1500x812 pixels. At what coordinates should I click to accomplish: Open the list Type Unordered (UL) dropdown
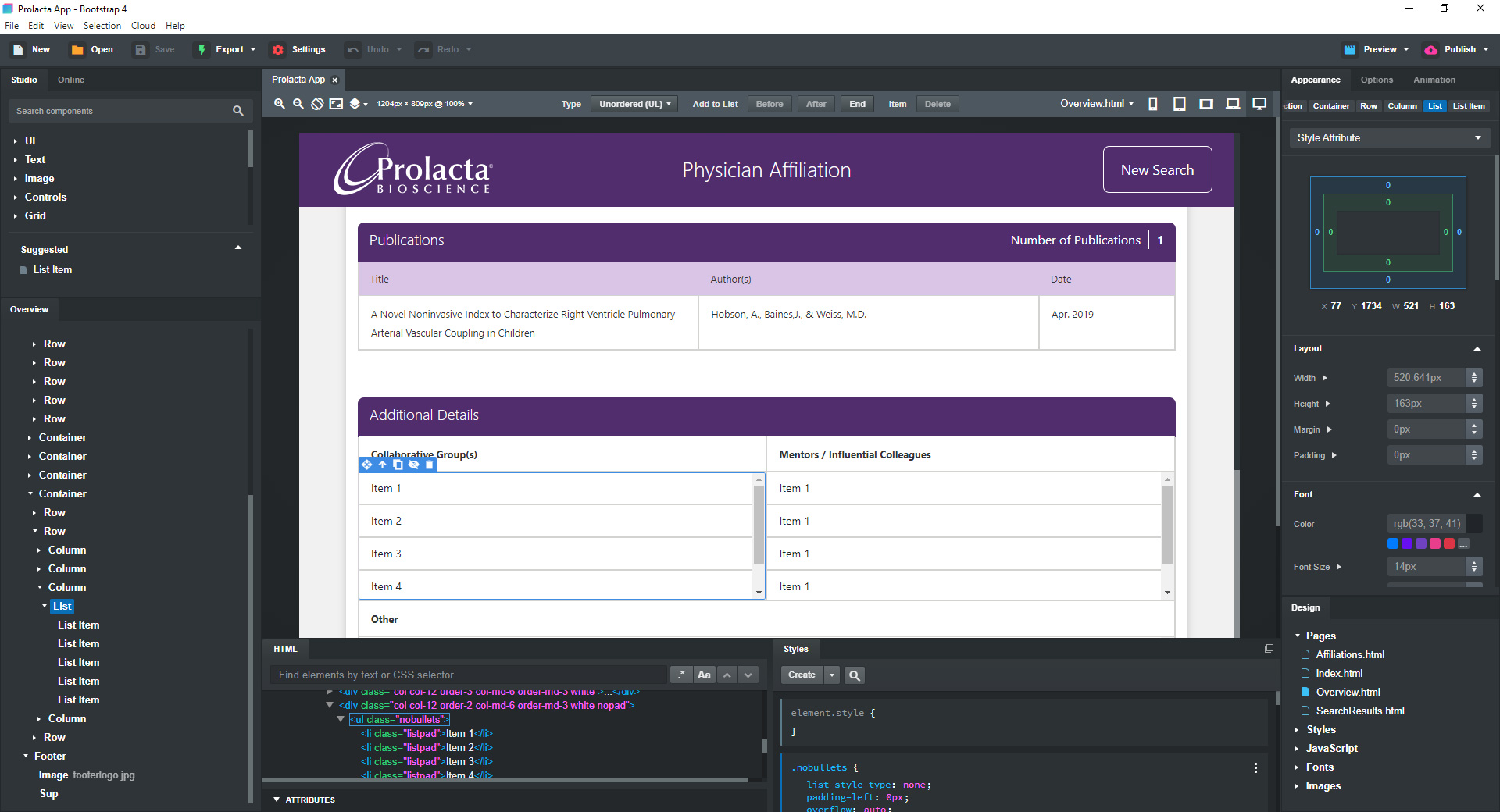634,104
